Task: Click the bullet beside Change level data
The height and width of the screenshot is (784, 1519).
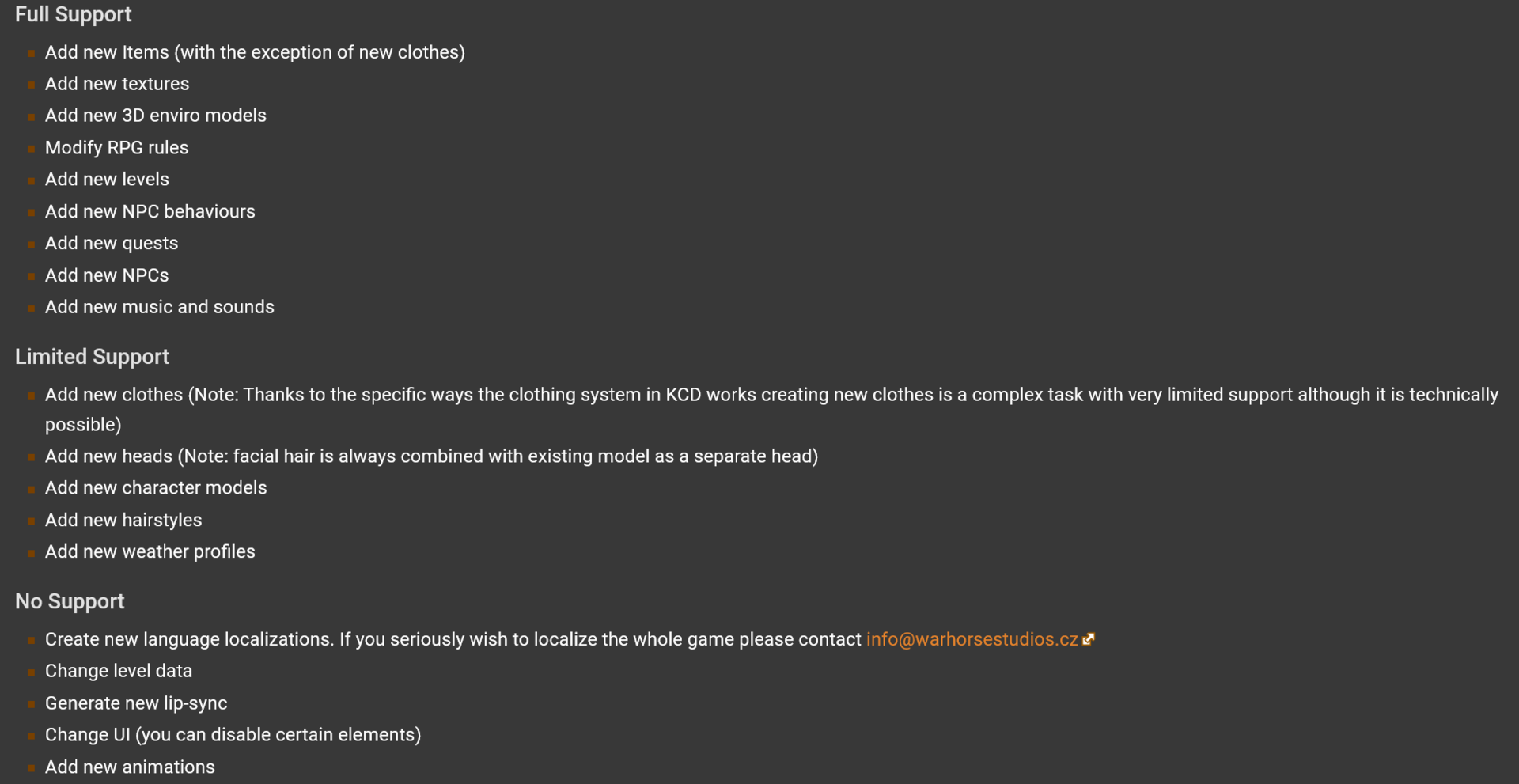Action: tap(31, 672)
